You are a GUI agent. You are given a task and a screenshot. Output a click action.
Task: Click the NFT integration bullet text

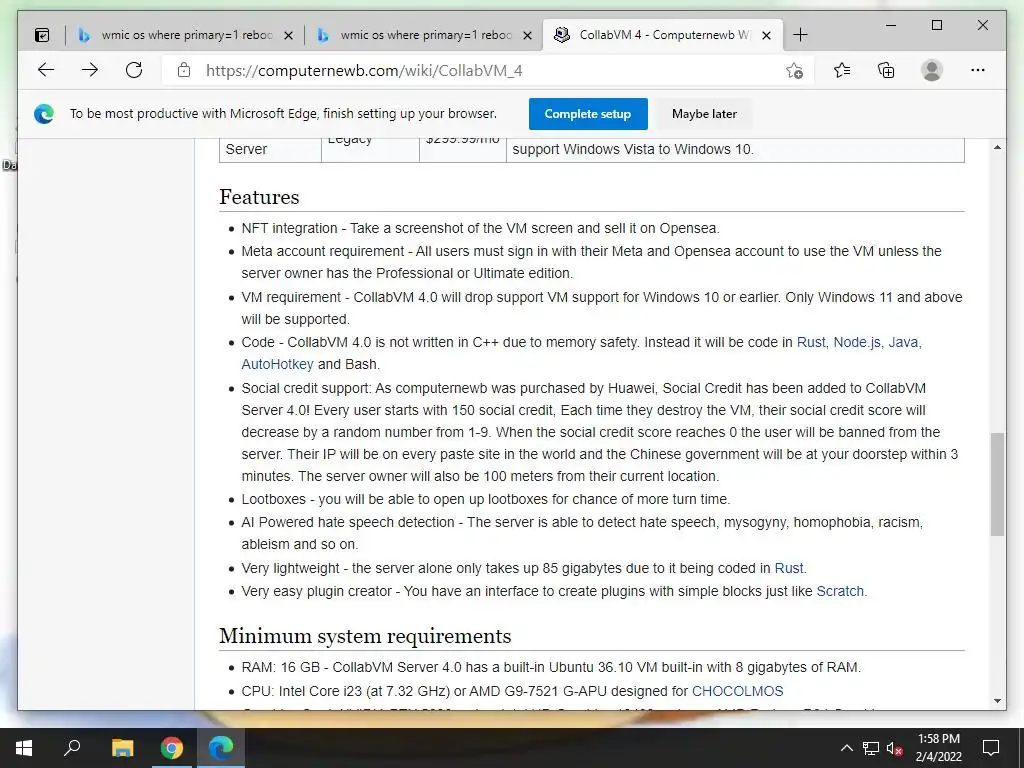[x=480, y=229]
